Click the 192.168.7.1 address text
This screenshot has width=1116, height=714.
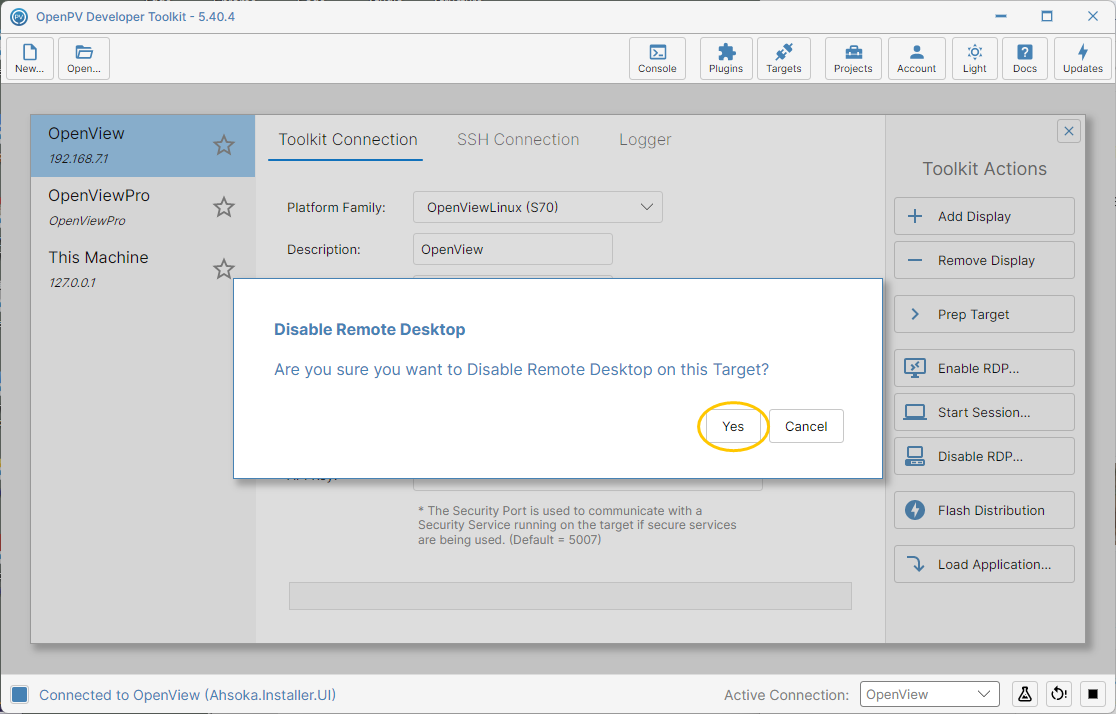click(78, 159)
